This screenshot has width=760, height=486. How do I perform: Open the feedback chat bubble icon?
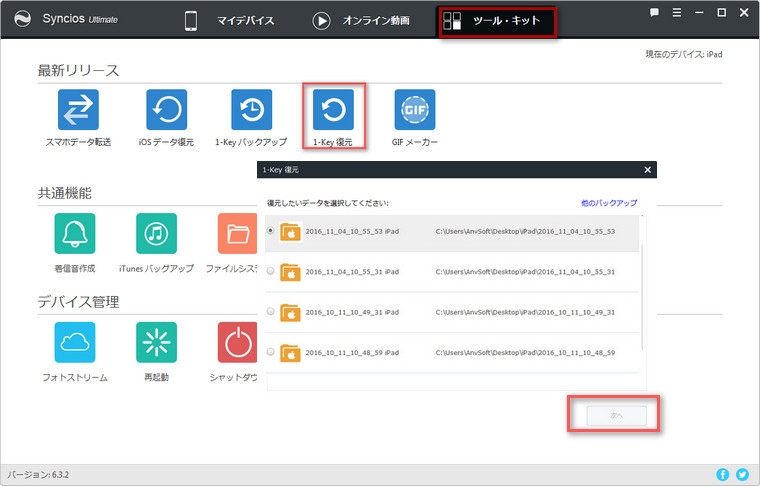[x=654, y=13]
